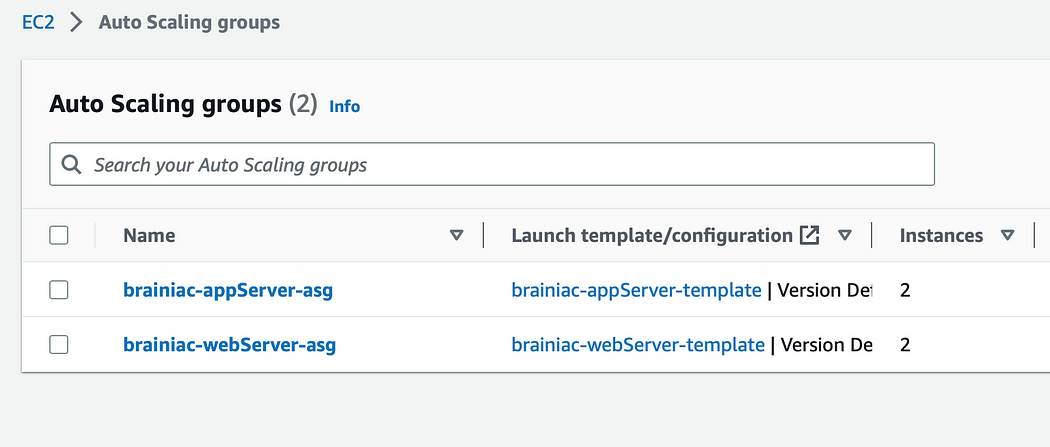This screenshot has width=1050, height=447.
Task: Sort by the Instances column arrow
Action: (x=1007, y=236)
